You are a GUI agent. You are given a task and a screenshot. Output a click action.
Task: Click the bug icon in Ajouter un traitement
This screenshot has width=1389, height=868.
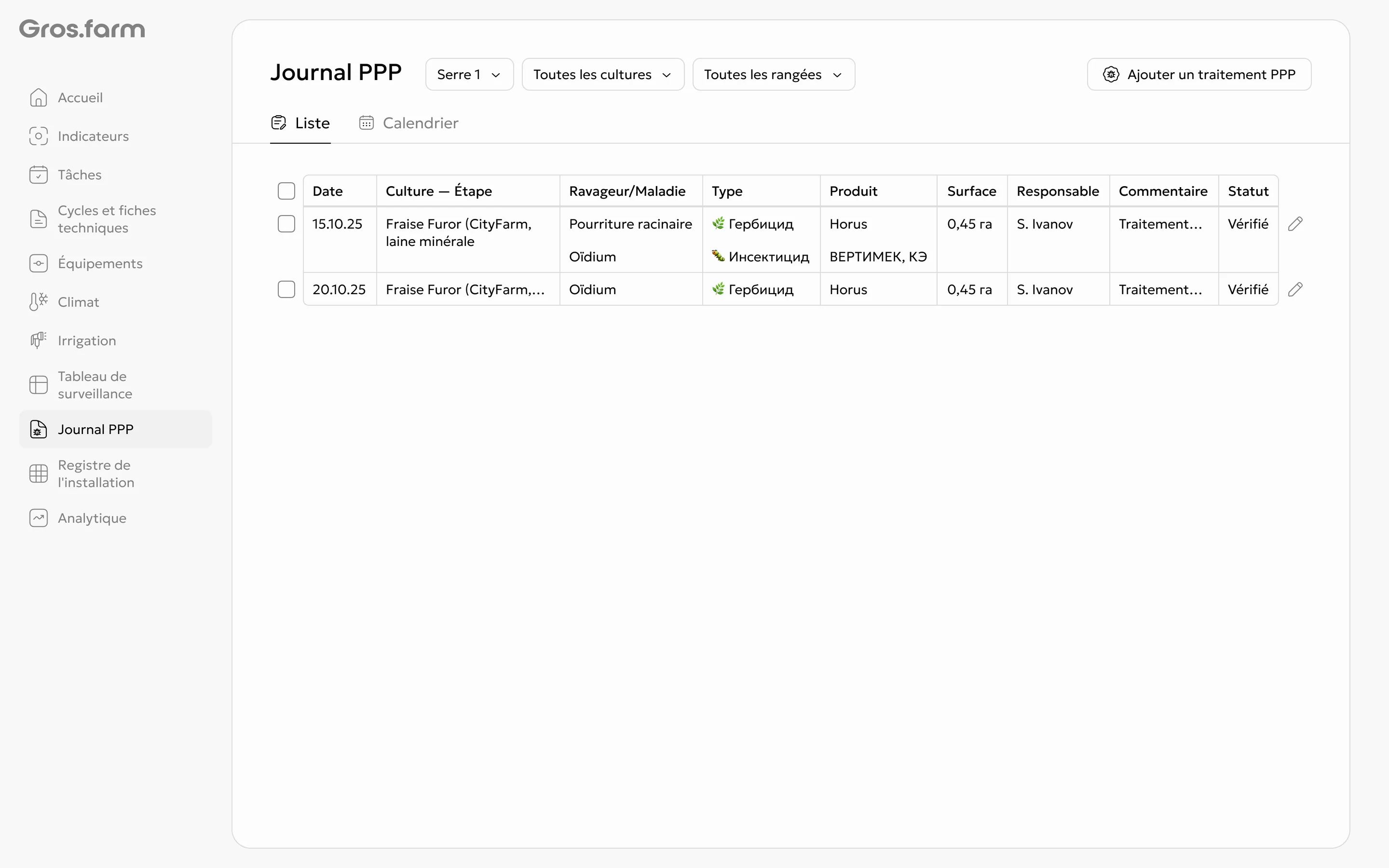pyautogui.click(x=1111, y=75)
